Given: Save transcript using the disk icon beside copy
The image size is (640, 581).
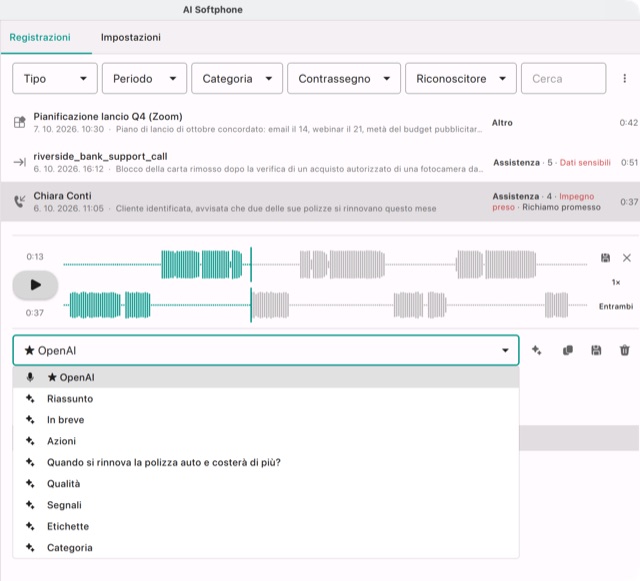Looking at the screenshot, I should click(x=596, y=350).
